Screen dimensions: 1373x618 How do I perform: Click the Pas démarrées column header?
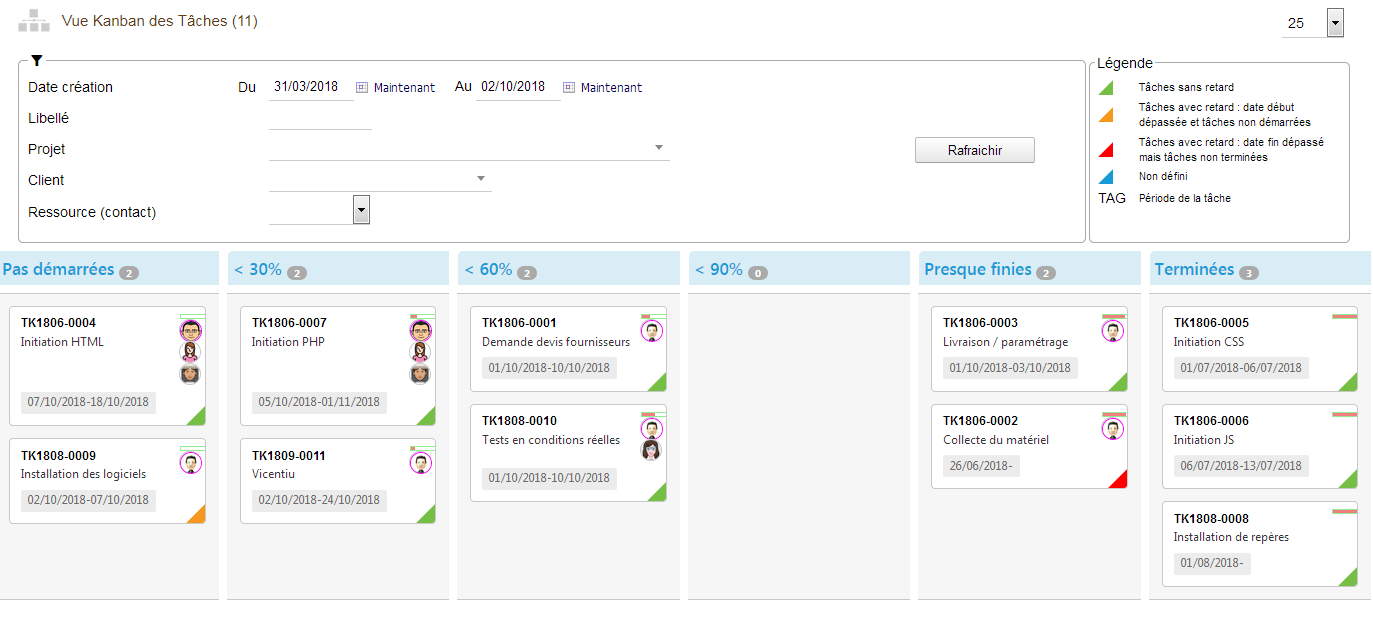(x=58, y=269)
